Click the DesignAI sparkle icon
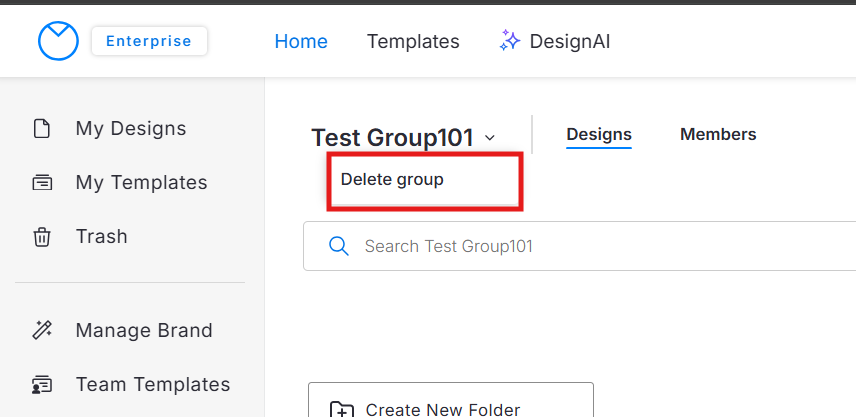 [510, 41]
